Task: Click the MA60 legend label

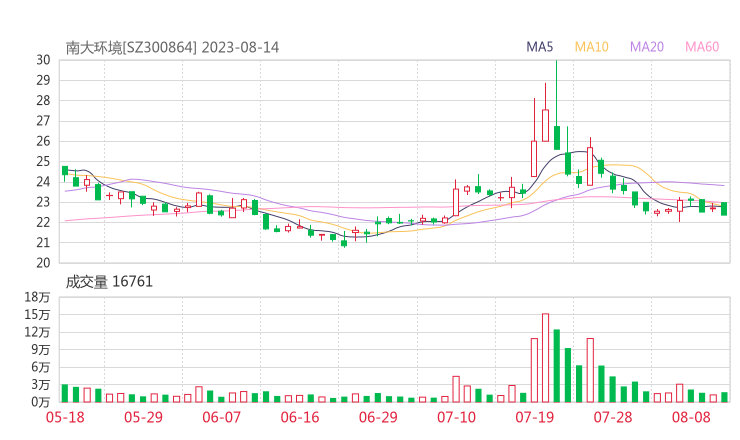Action: pyautogui.click(x=702, y=47)
